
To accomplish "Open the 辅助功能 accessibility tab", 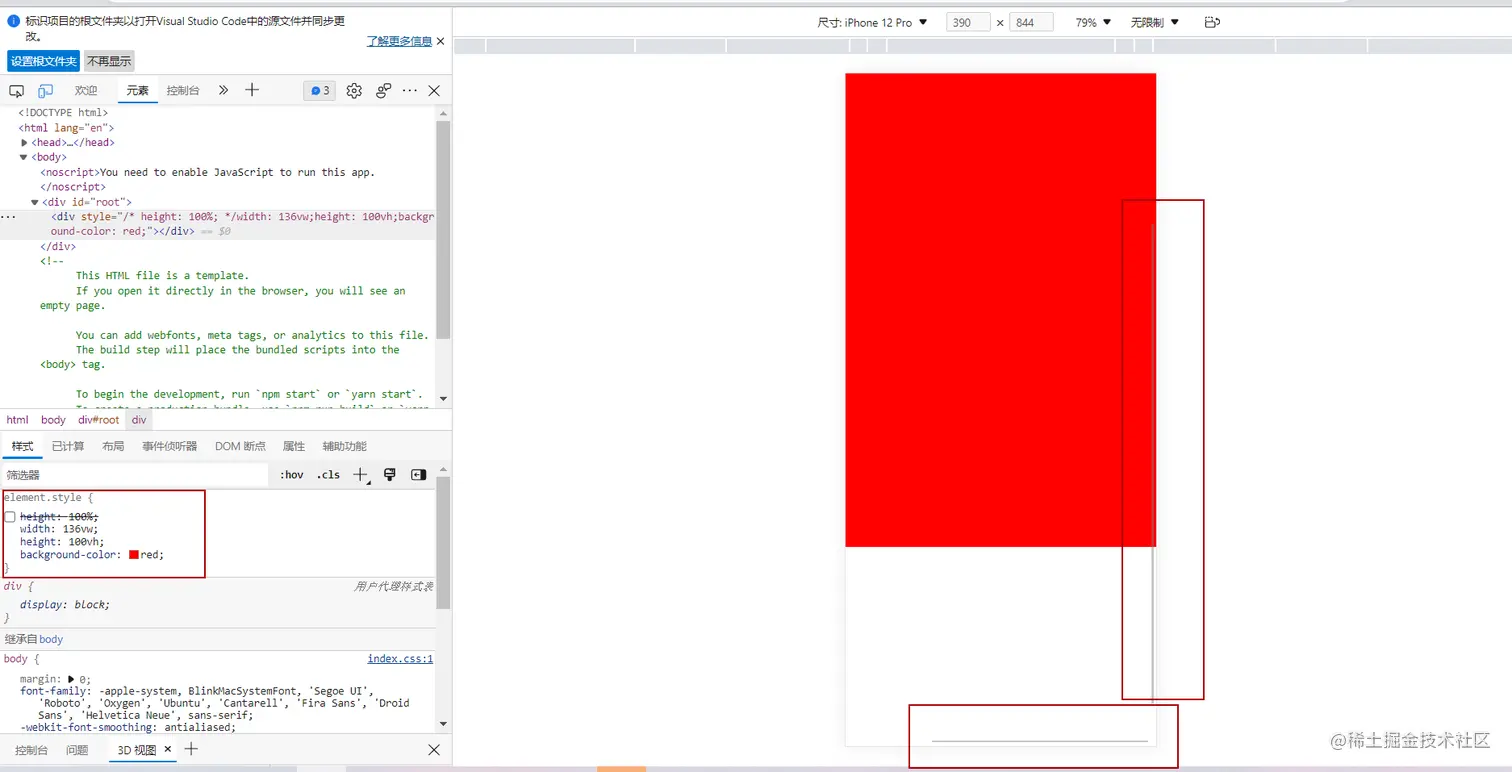I will 344,446.
